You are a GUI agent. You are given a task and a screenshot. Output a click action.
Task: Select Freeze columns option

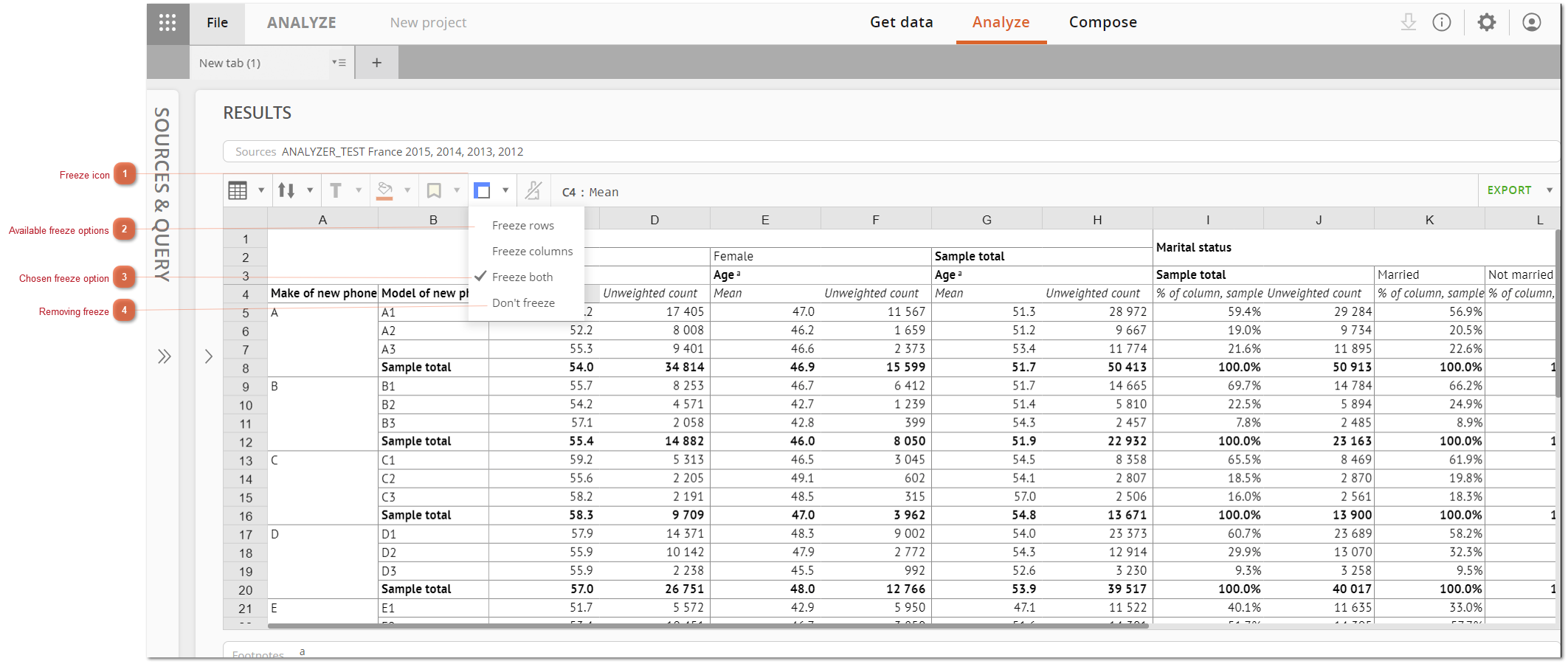(x=532, y=252)
